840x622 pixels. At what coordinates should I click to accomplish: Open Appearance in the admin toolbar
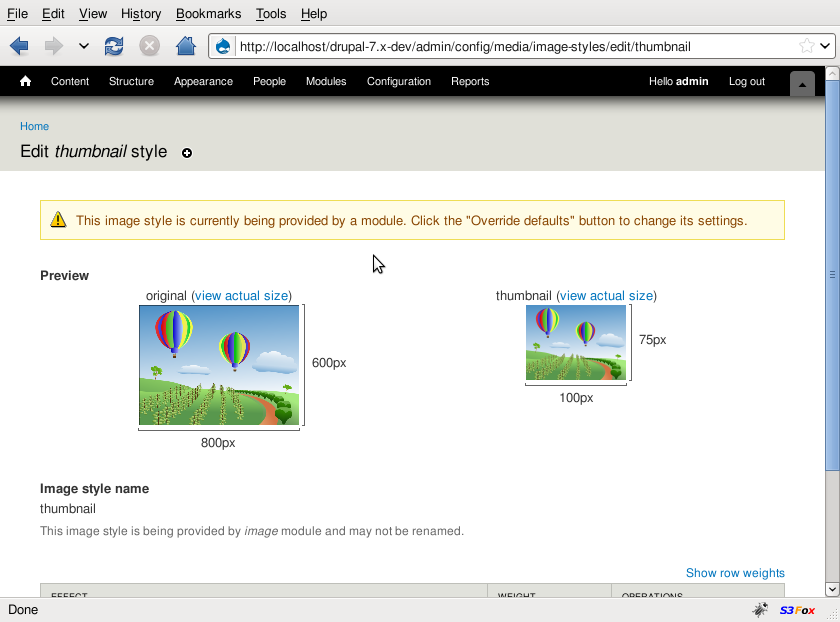pyautogui.click(x=203, y=81)
